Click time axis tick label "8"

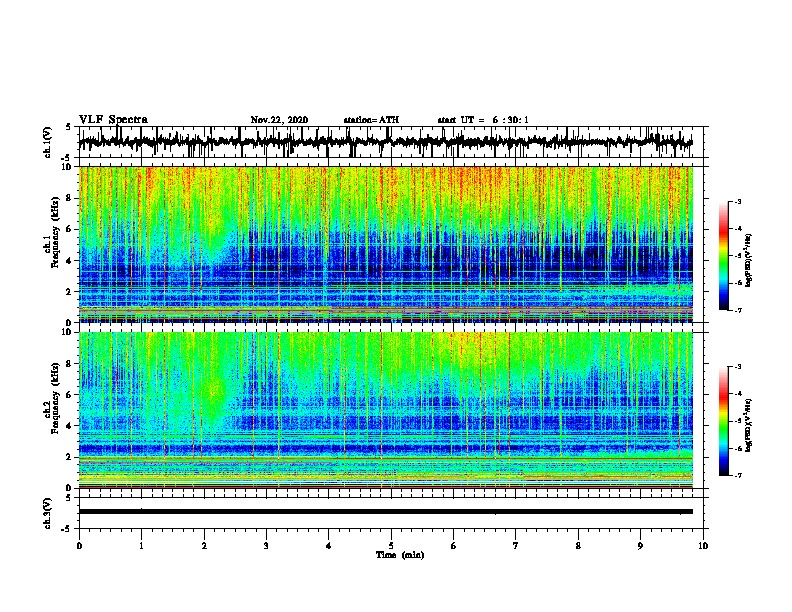coord(578,545)
